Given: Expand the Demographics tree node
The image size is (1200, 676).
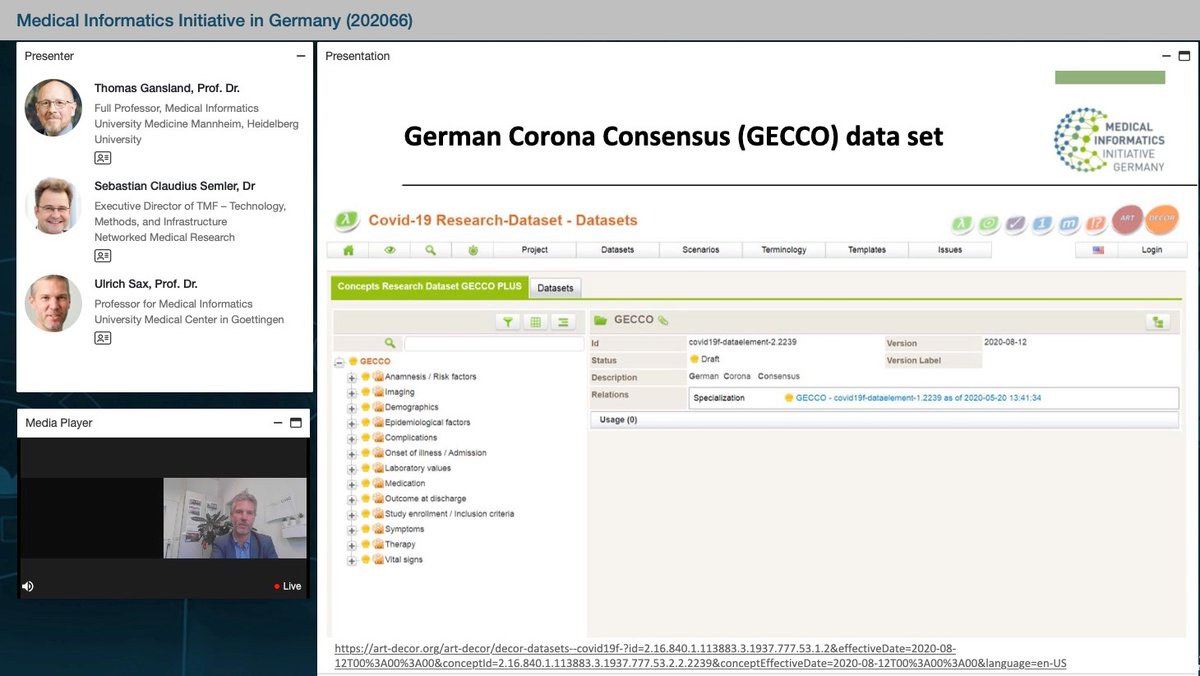Looking at the screenshot, I should tap(352, 408).
